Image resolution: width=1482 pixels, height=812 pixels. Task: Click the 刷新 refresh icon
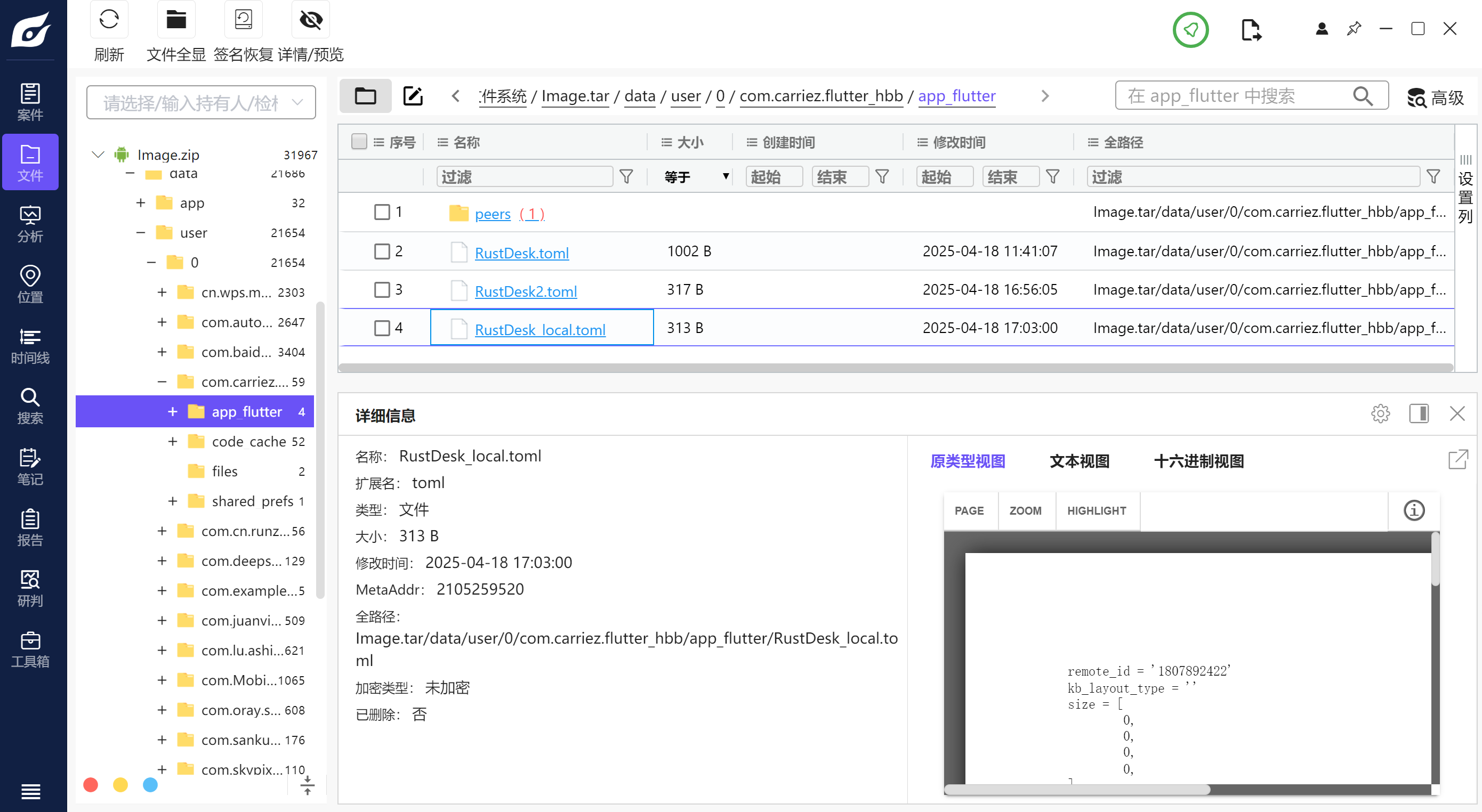pyautogui.click(x=109, y=20)
